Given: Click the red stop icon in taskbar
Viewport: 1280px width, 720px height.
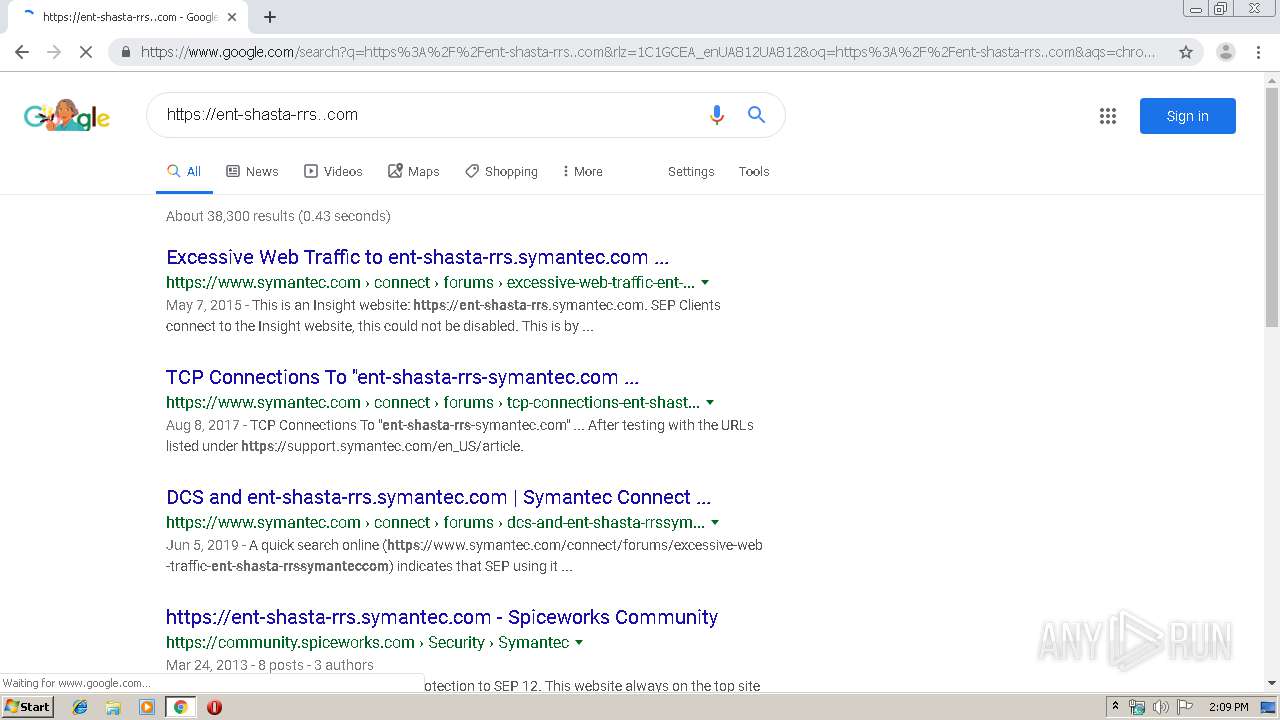Looking at the screenshot, I should (214, 707).
